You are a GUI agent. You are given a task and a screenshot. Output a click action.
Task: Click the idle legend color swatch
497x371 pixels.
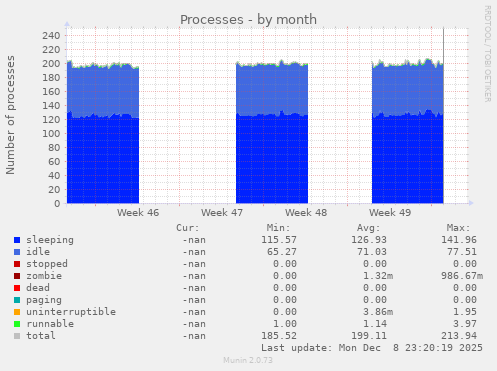click(x=17, y=252)
